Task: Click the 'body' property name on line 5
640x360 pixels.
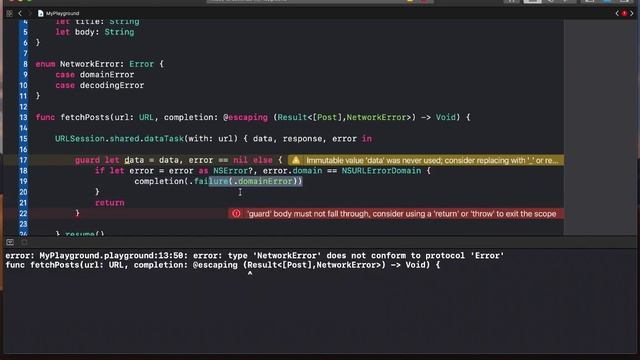Action: point(84,32)
